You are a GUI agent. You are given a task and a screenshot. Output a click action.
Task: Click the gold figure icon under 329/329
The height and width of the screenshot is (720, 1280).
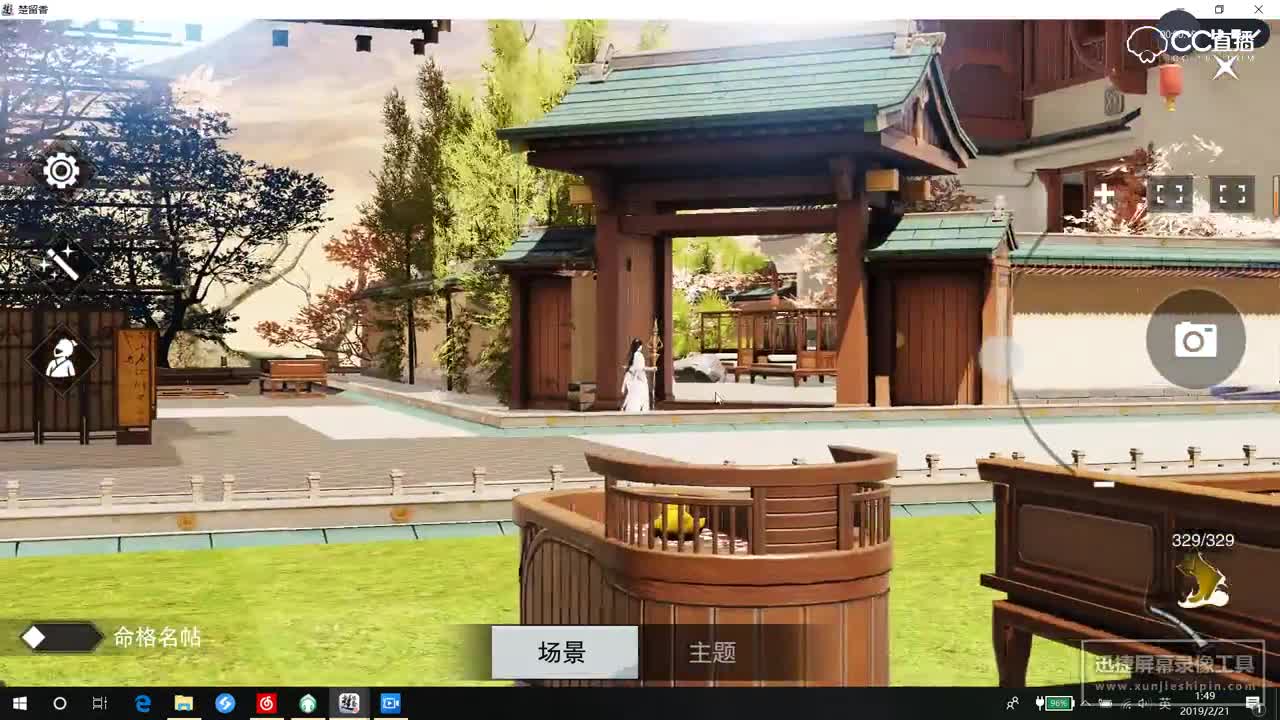1202,581
